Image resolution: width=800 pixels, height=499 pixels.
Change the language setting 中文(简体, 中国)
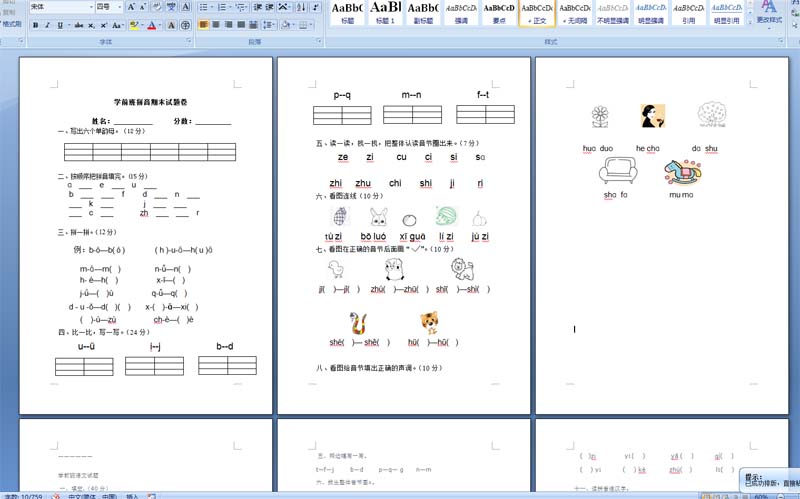click(92, 496)
